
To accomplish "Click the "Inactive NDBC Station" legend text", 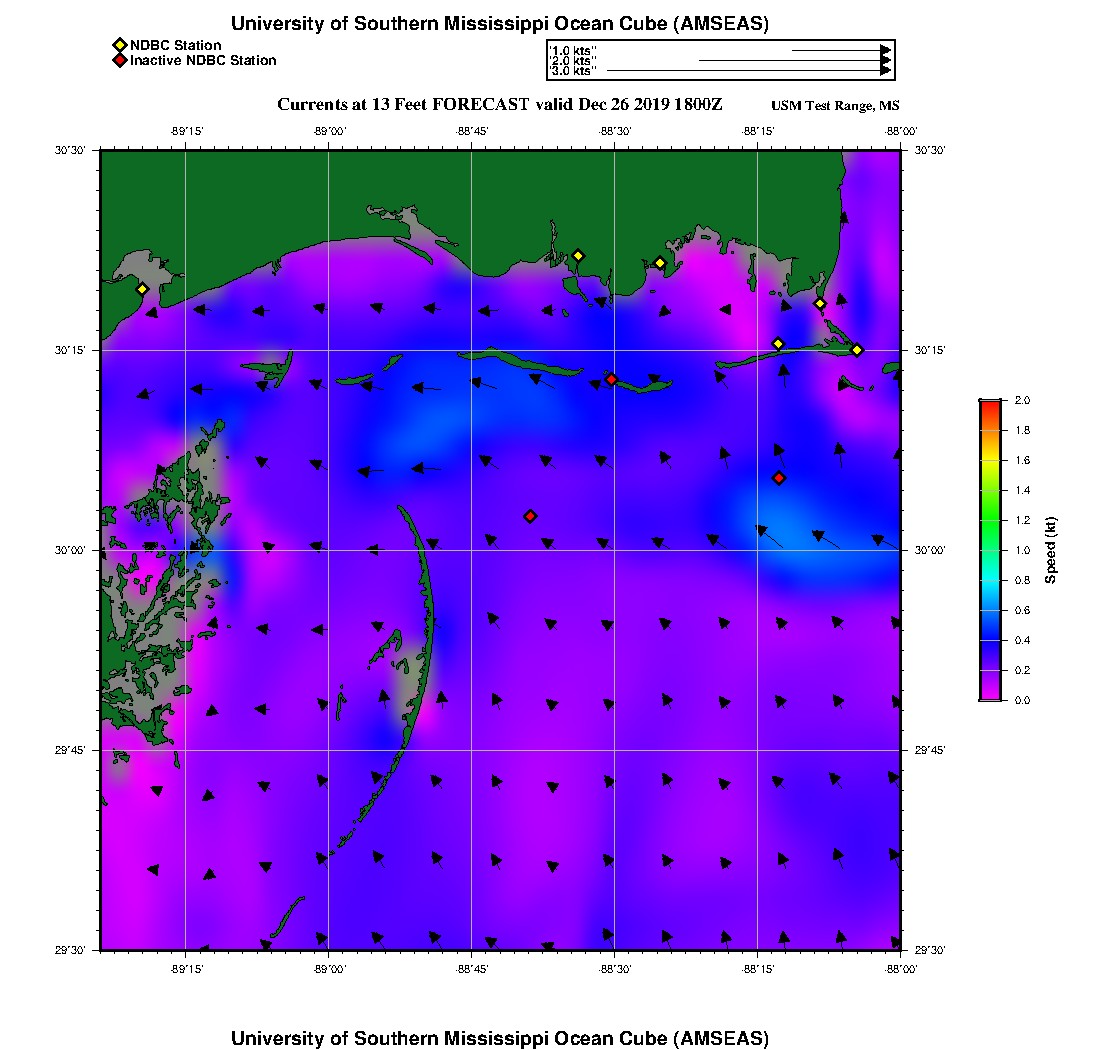I will tap(203, 61).
